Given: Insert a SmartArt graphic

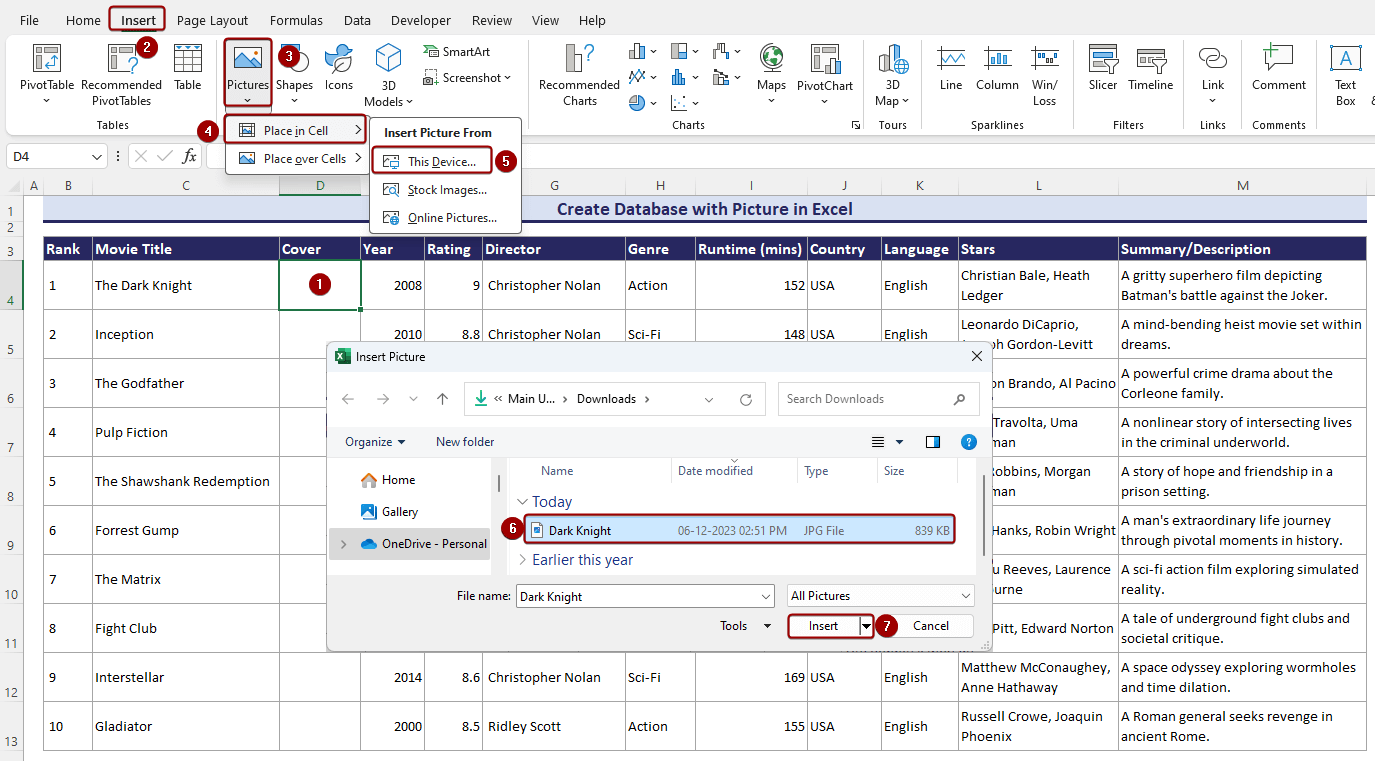Looking at the screenshot, I should point(460,52).
